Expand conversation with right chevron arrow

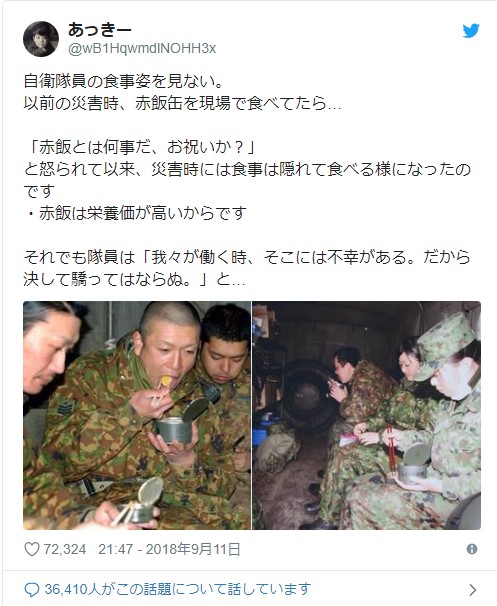tap(472, 590)
